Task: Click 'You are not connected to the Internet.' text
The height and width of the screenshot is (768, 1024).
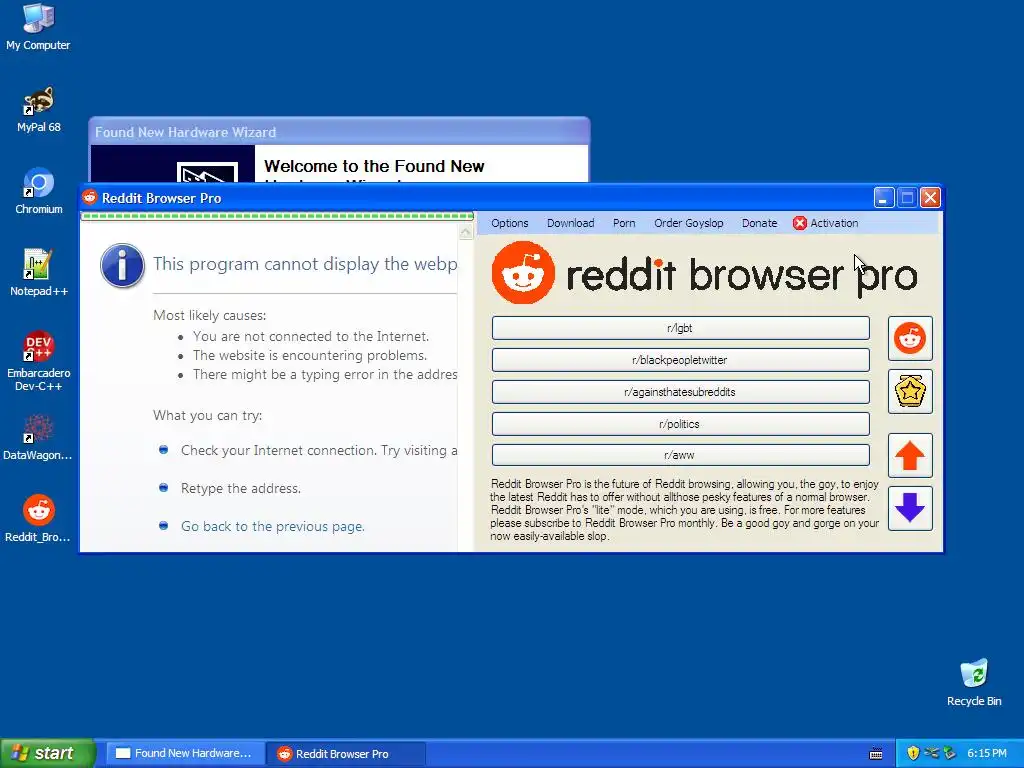Action: click(311, 336)
